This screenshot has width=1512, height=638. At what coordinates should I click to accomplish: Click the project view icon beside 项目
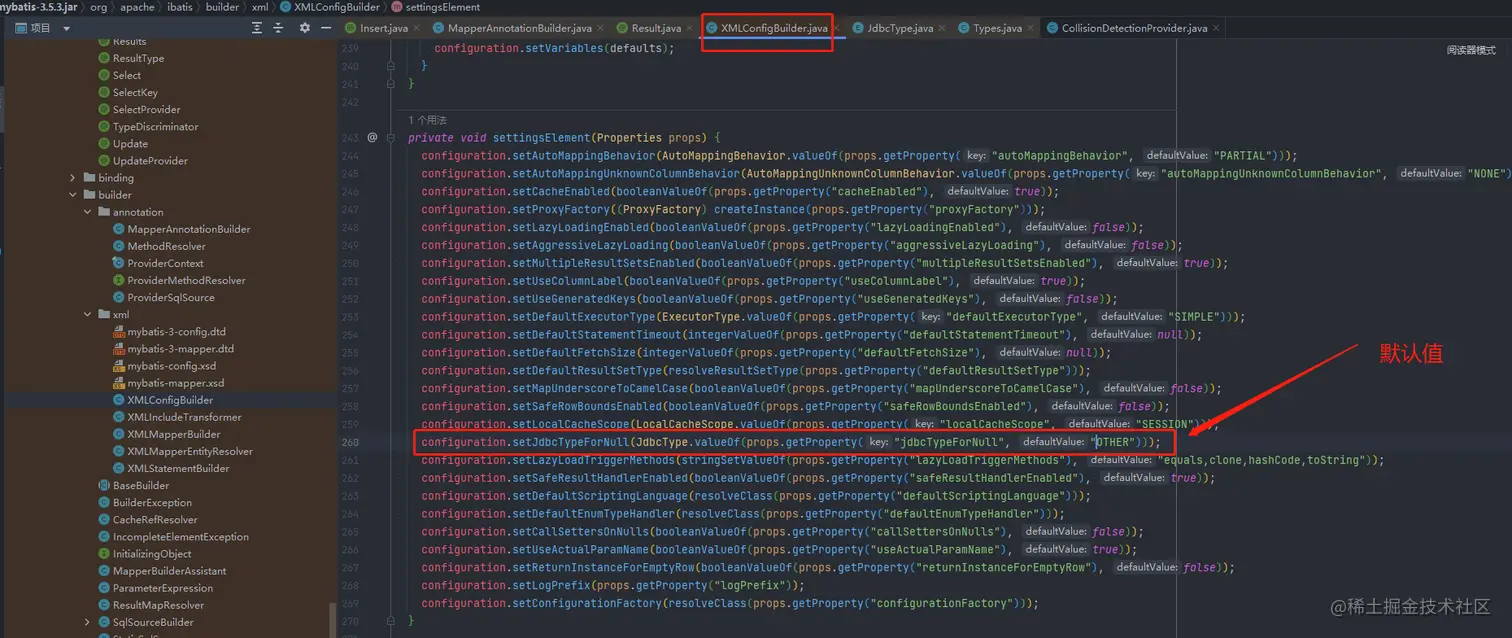pos(22,28)
